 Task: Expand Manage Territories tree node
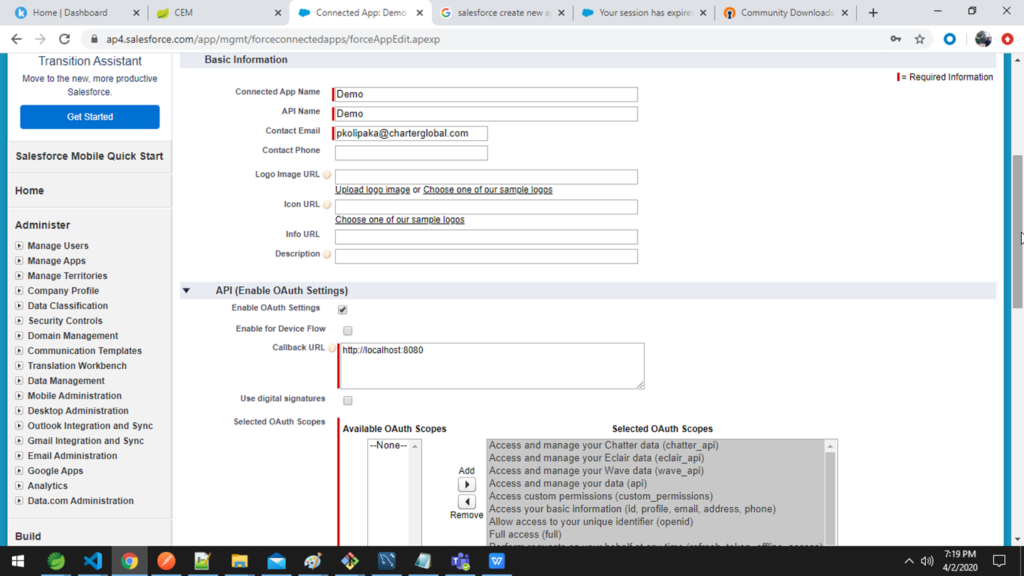click(x=19, y=276)
